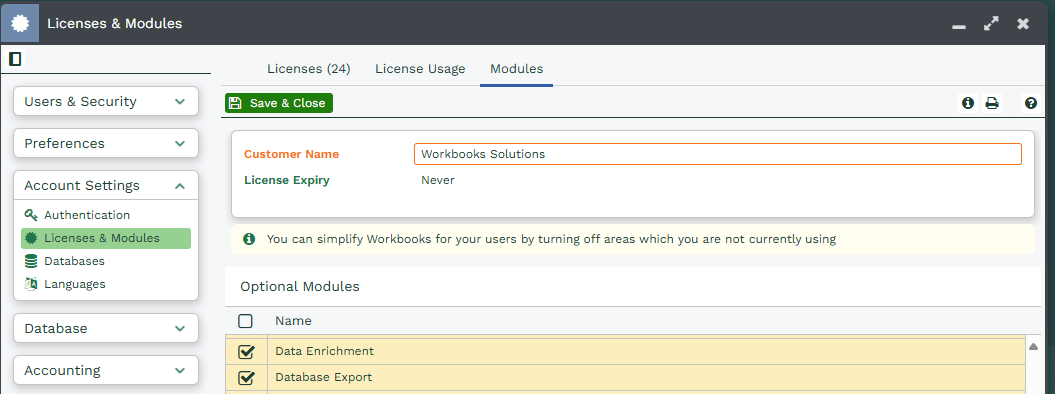This screenshot has height=394, width=1055.
Task: Uncheck the Database Export module checkbox
Action: (x=246, y=377)
